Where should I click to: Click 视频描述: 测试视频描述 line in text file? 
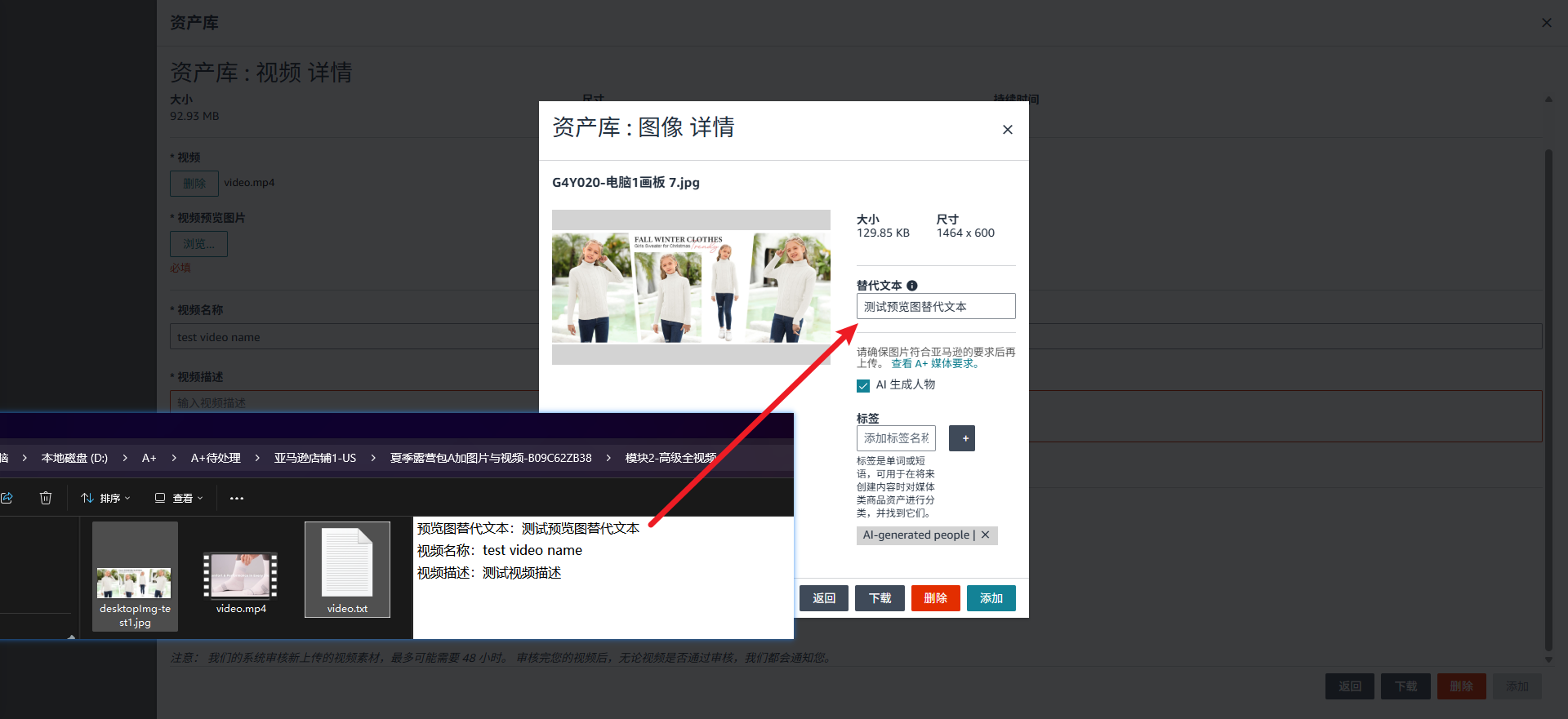[489, 573]
